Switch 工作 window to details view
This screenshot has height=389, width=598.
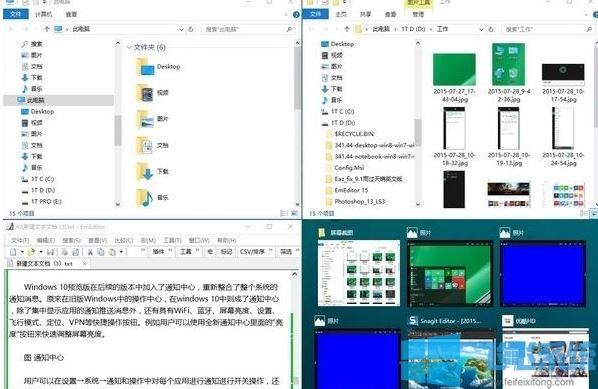(584, 213)
